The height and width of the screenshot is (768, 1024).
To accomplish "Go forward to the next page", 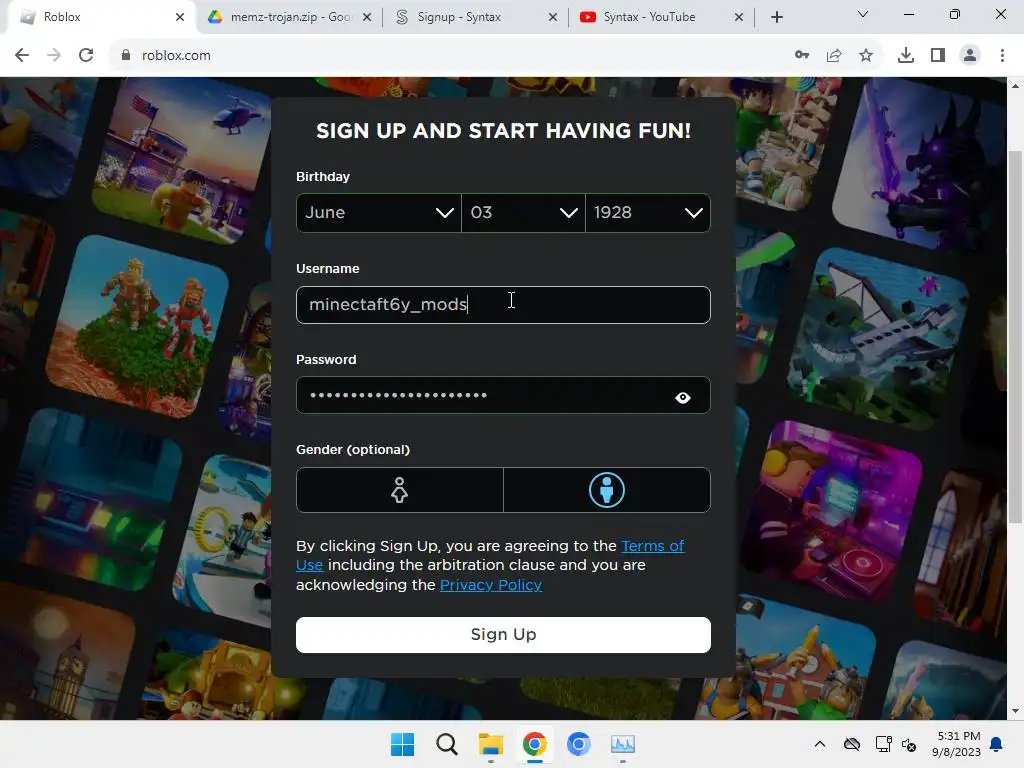I will tap(54, 56).
